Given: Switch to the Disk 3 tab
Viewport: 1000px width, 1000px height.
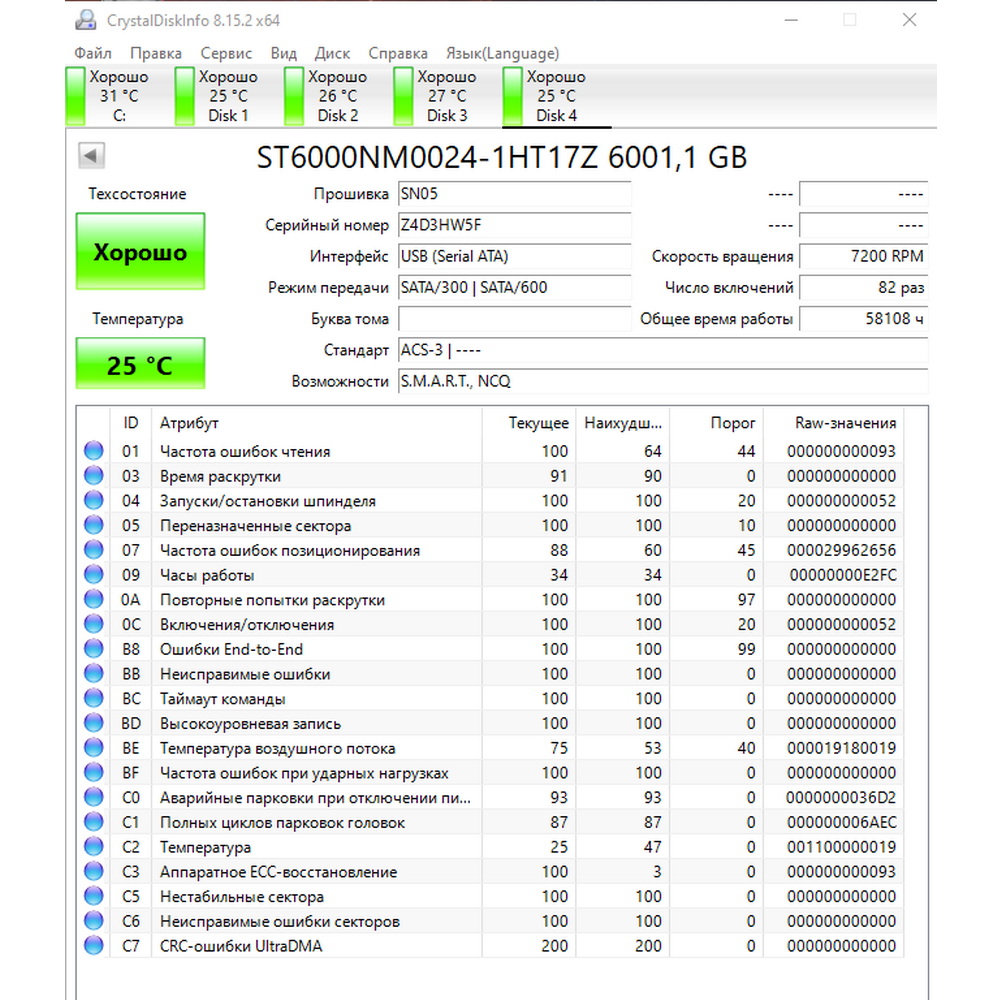Looking at the screenshot, I should [446, 96].
